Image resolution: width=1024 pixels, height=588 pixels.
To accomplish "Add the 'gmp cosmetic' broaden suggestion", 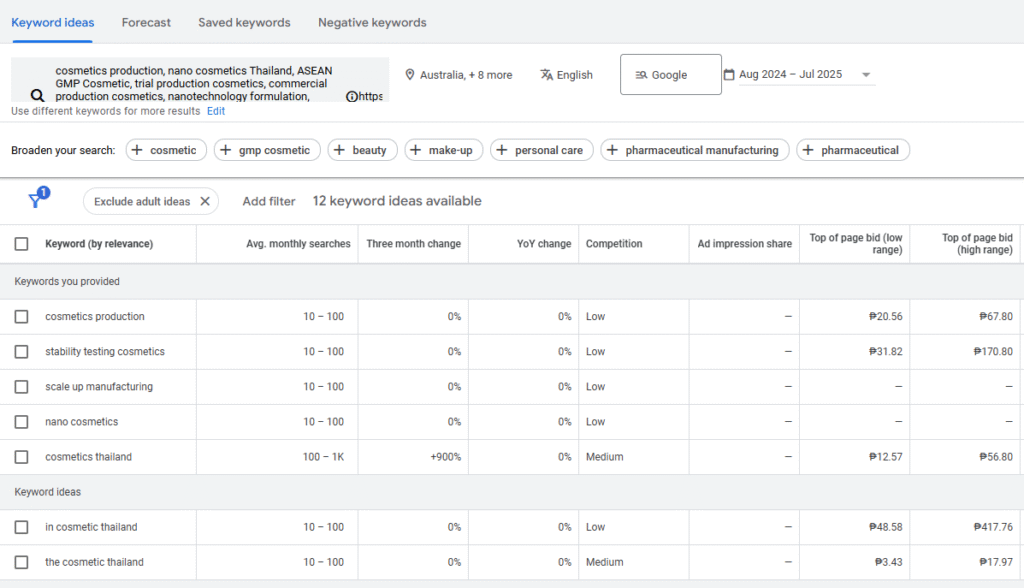I will point(266,150).
